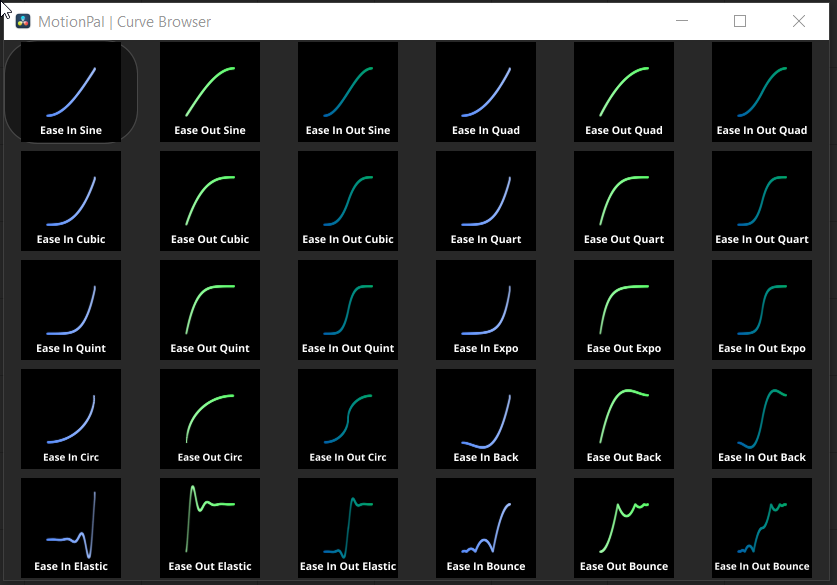Pick the Ease In Out Cubic preset
Viewport: 837px width, 585px height.
(348, 201)
